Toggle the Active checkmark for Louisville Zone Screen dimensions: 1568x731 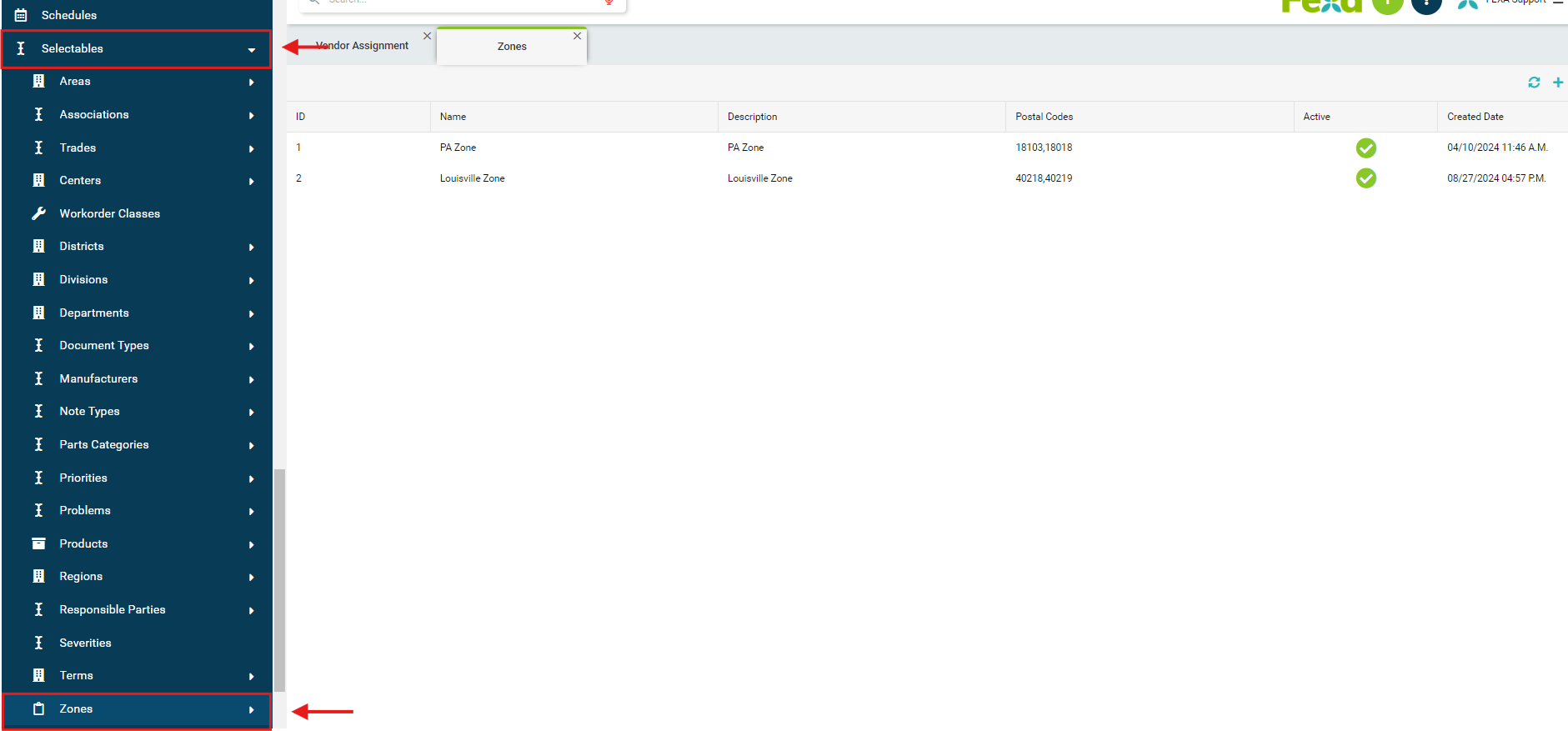[x=1365, y=178]
